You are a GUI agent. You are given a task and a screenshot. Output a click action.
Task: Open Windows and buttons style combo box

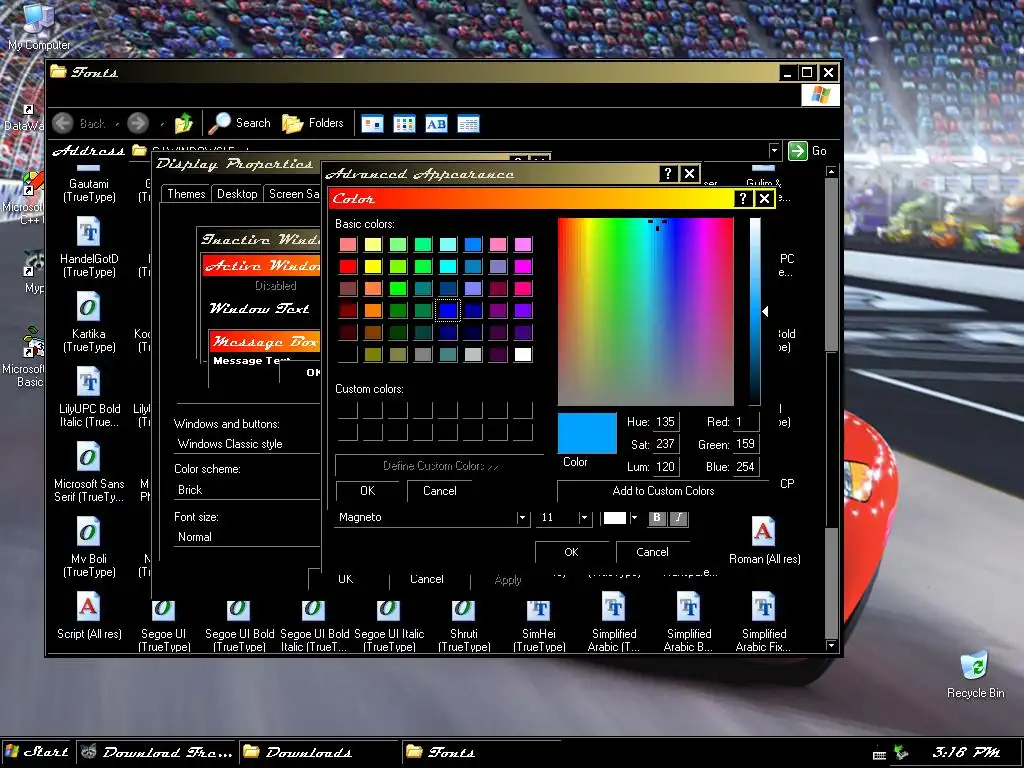(x=248, y=444)
